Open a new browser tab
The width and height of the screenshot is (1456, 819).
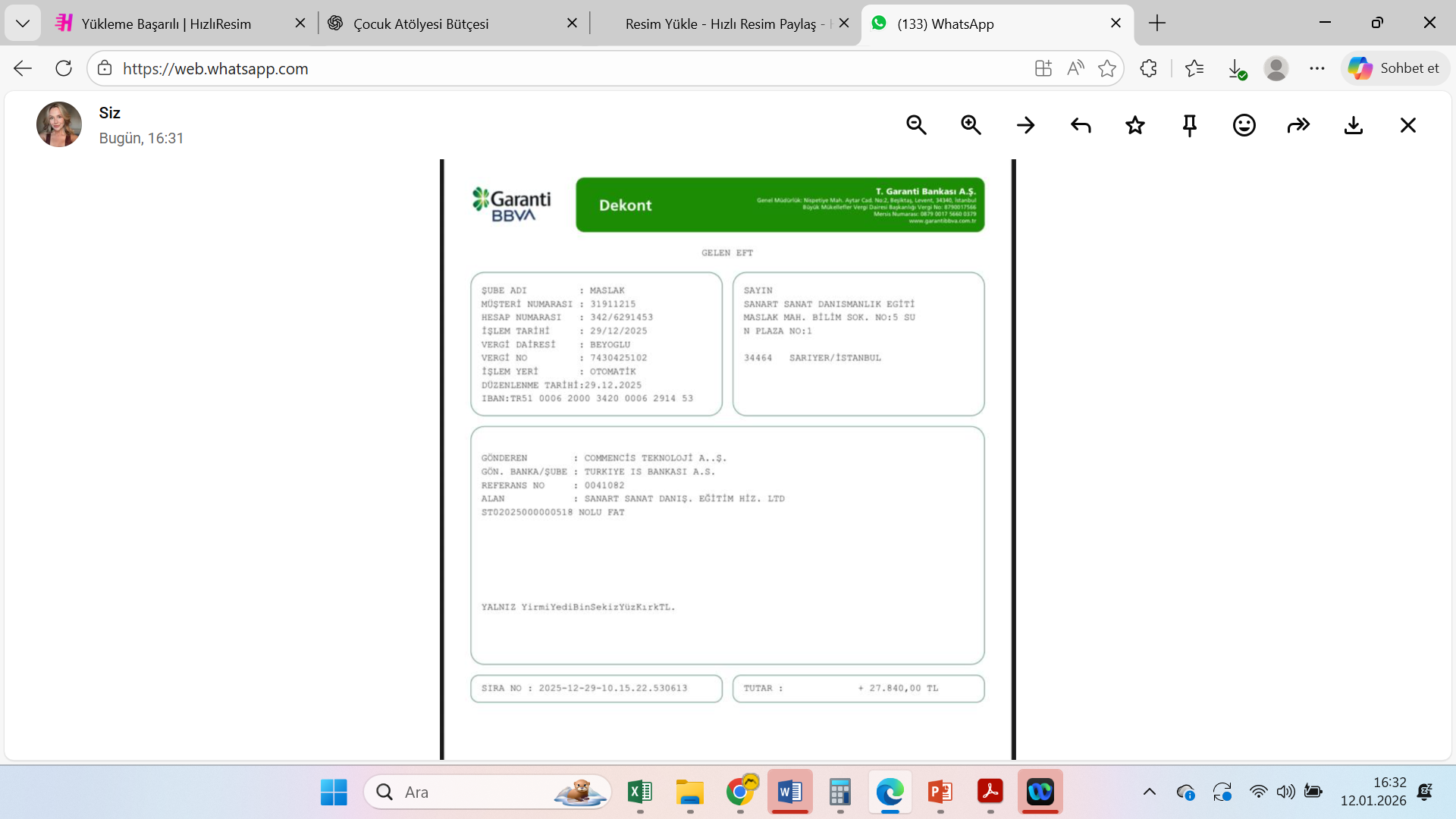tap(1157, 24)
